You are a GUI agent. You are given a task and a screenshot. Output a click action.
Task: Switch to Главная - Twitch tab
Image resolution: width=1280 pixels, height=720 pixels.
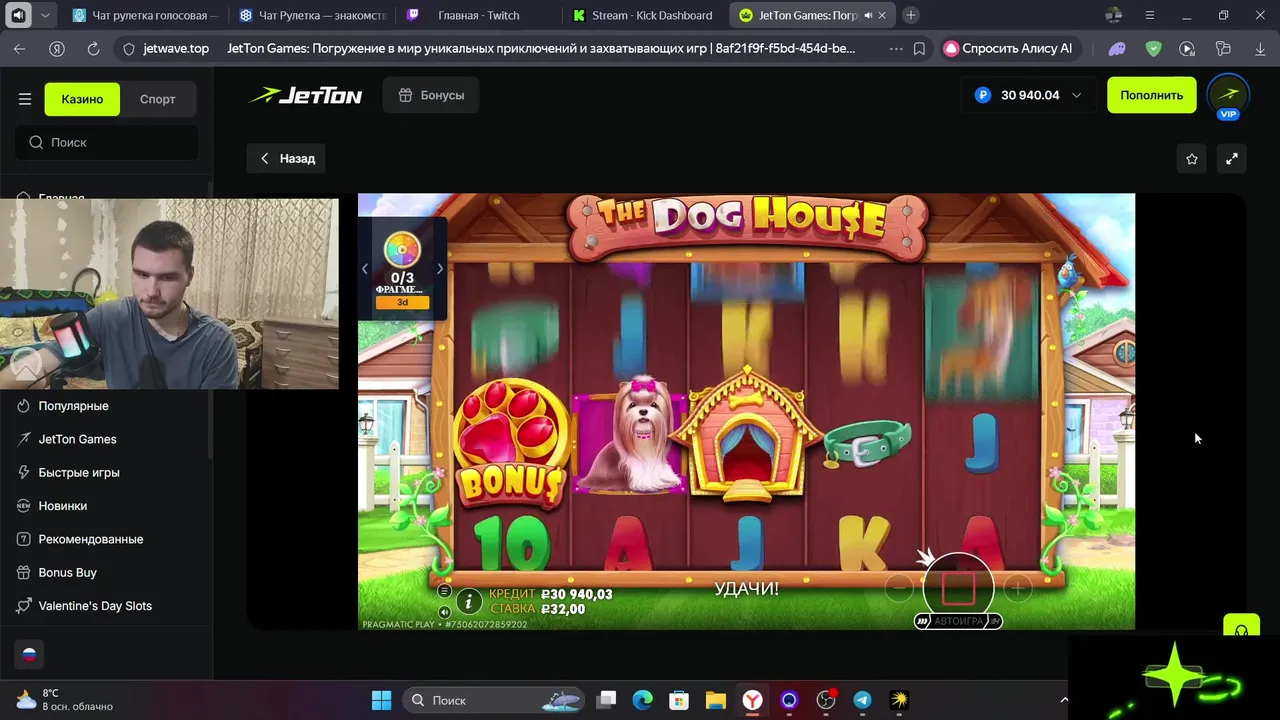(479, 15)
